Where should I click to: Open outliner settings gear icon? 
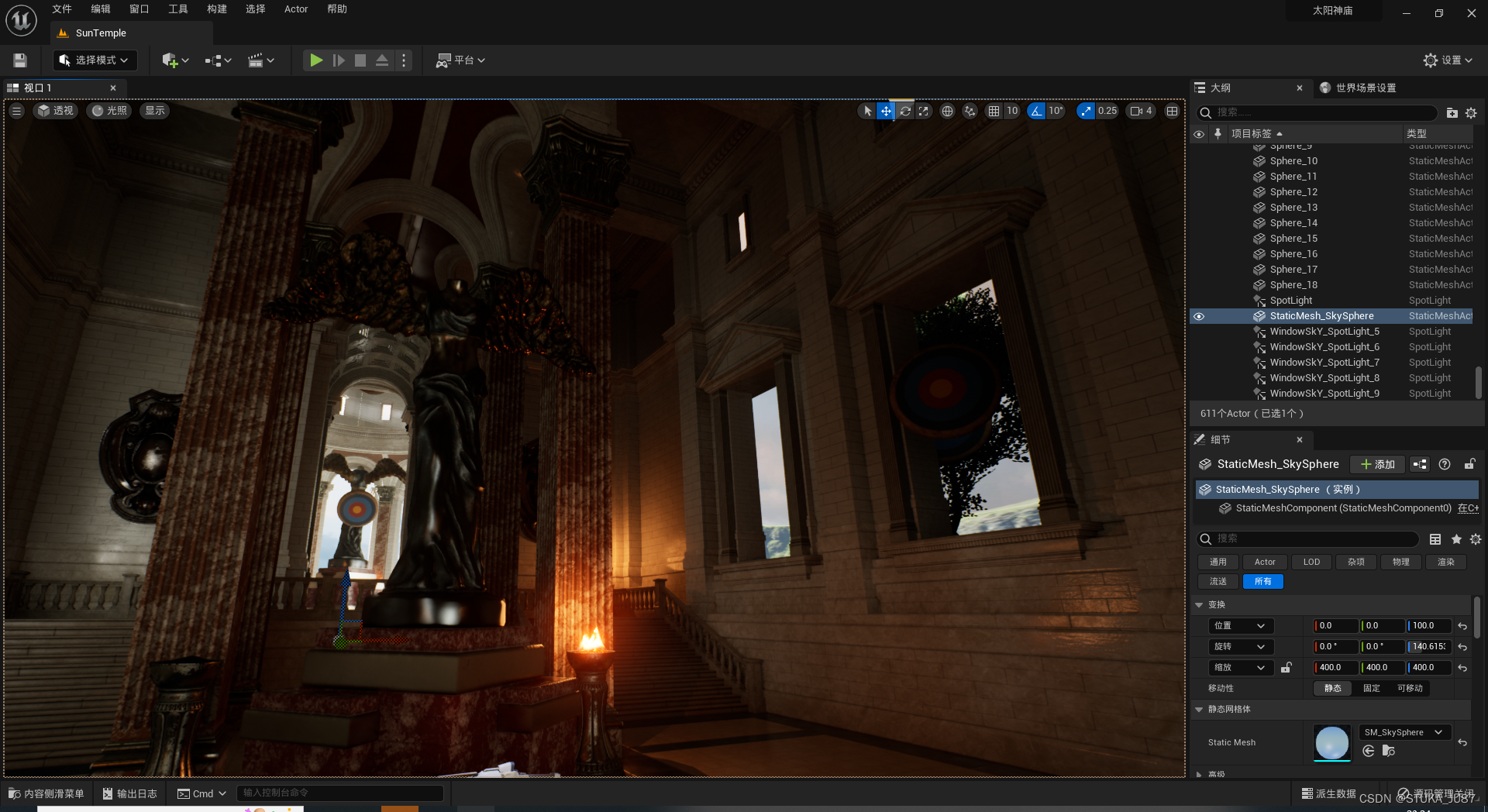click(1471, 113)
